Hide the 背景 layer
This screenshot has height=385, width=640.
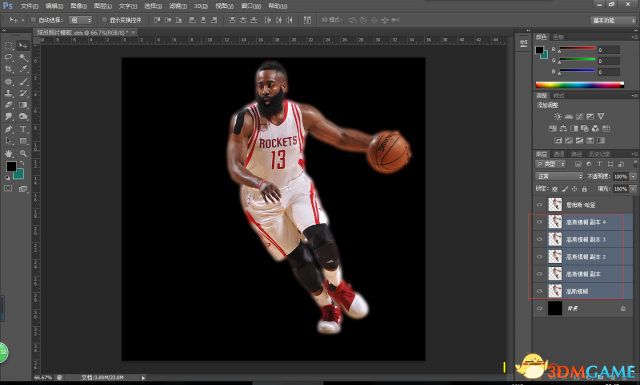[x=539, y=308]
